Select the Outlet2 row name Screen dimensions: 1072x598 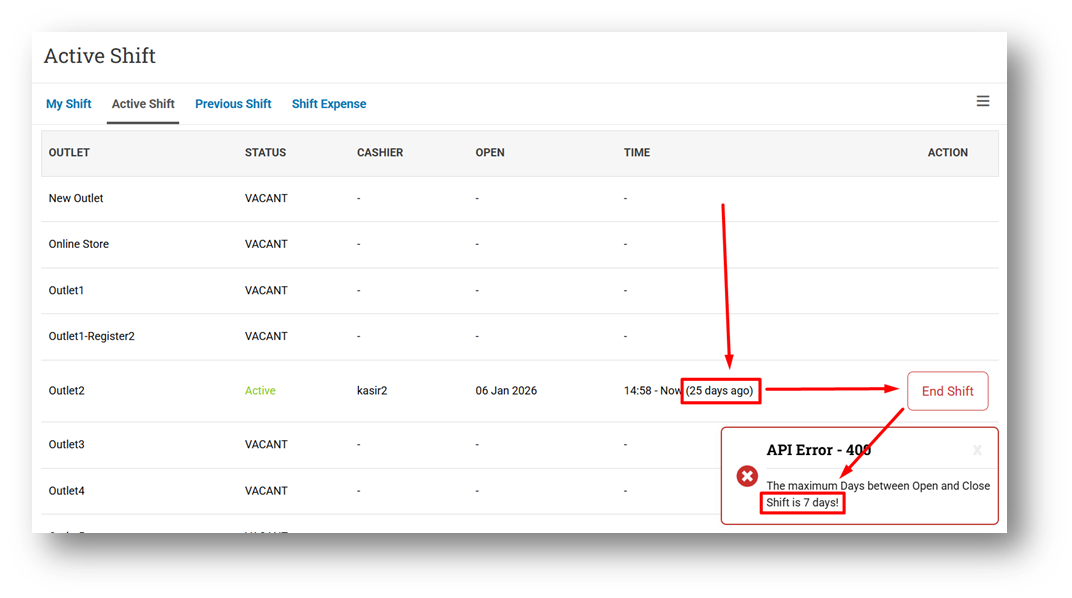66,391
